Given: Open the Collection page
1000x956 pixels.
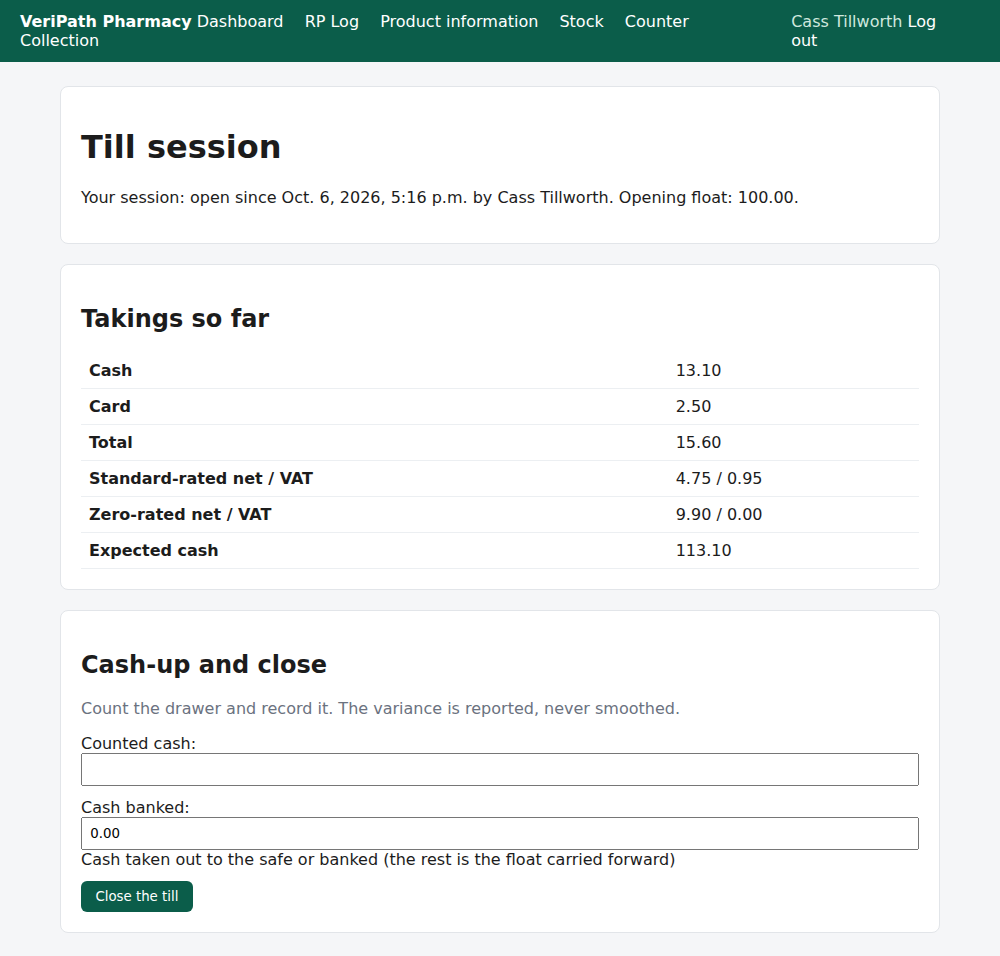Looking at the screenshot, I should [x=59, y=40].
